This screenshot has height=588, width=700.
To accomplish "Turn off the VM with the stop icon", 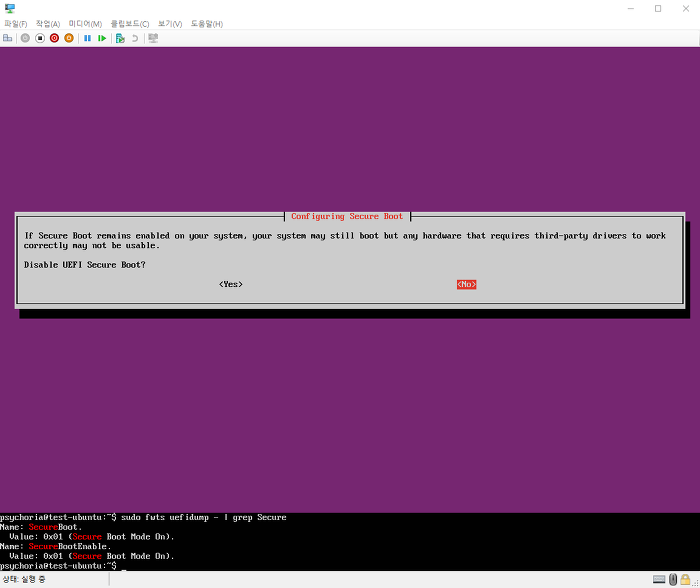I will click(x=40, y=38).
